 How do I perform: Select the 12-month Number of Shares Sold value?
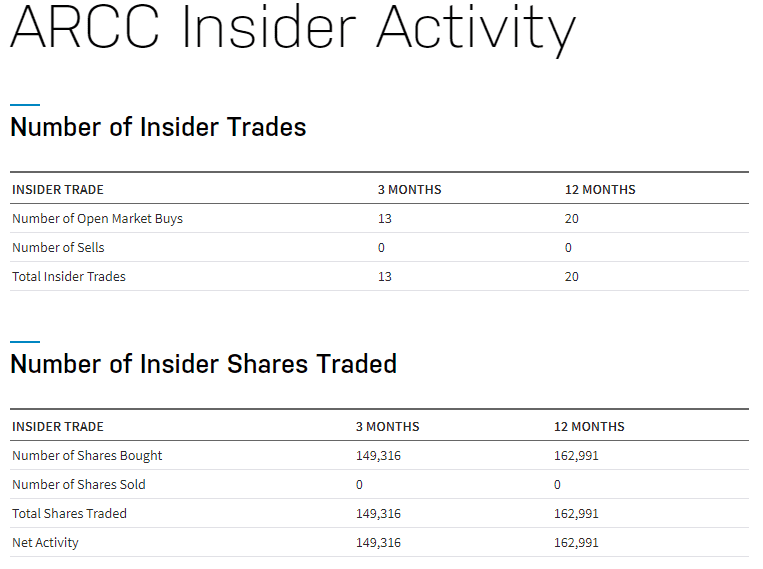pos(558,485)
